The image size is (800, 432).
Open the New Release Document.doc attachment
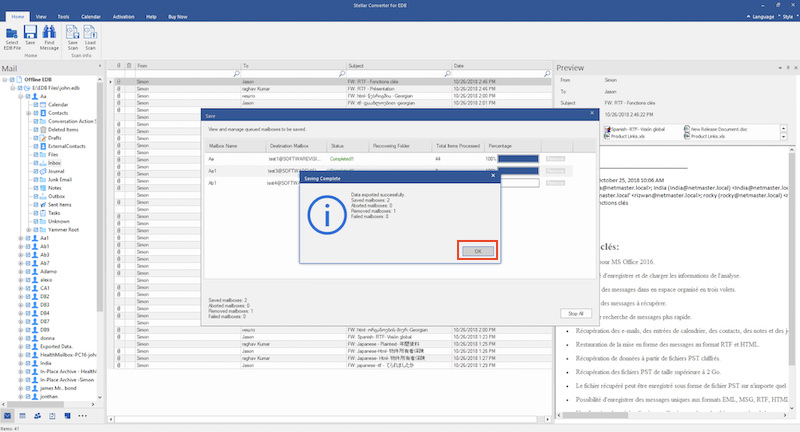tap(715, 129)
